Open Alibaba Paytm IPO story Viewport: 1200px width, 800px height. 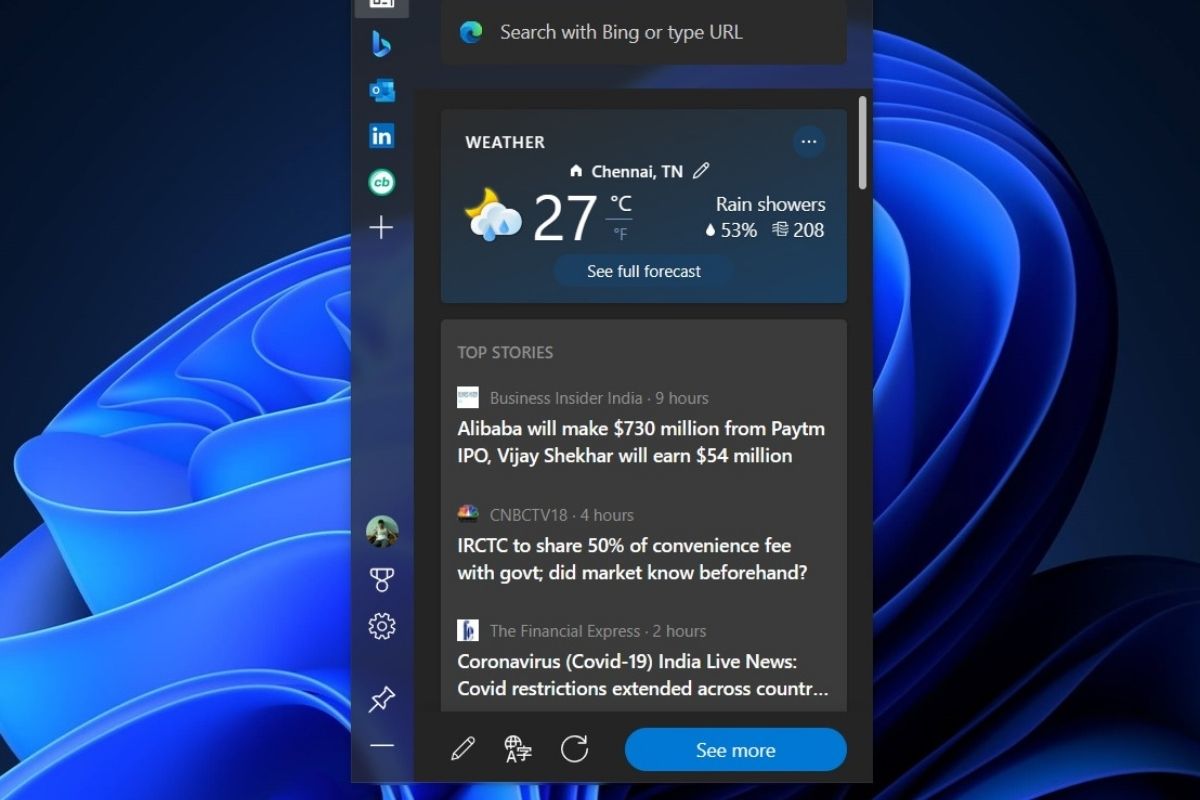click(x=641, y=442)
